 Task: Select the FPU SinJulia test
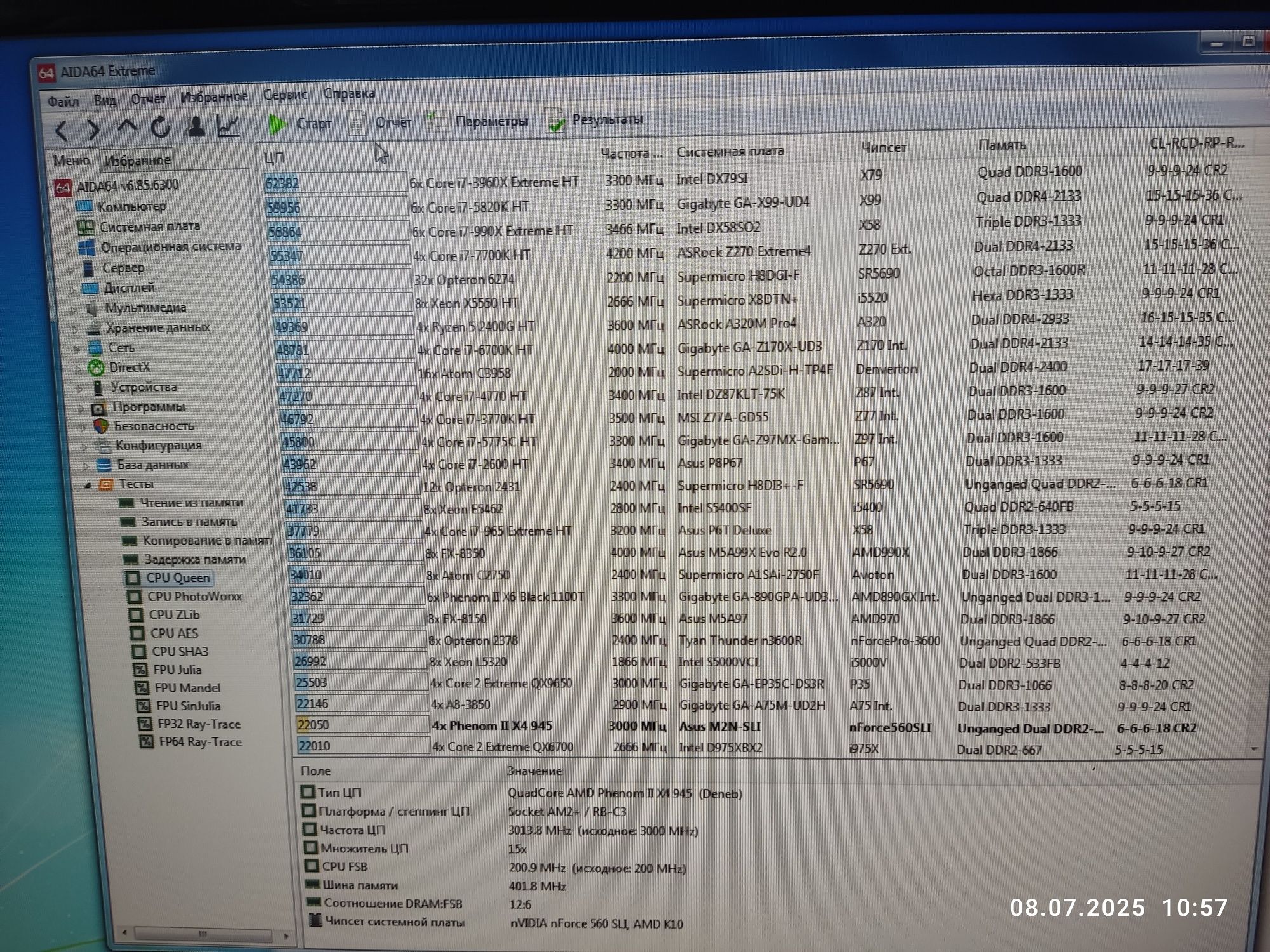coord(188,706)
